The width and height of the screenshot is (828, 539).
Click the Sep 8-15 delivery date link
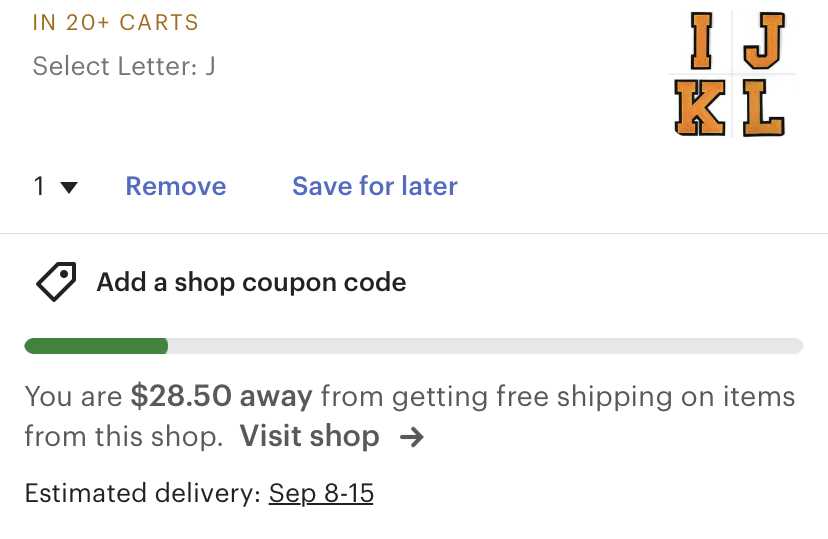coord(321,493)
